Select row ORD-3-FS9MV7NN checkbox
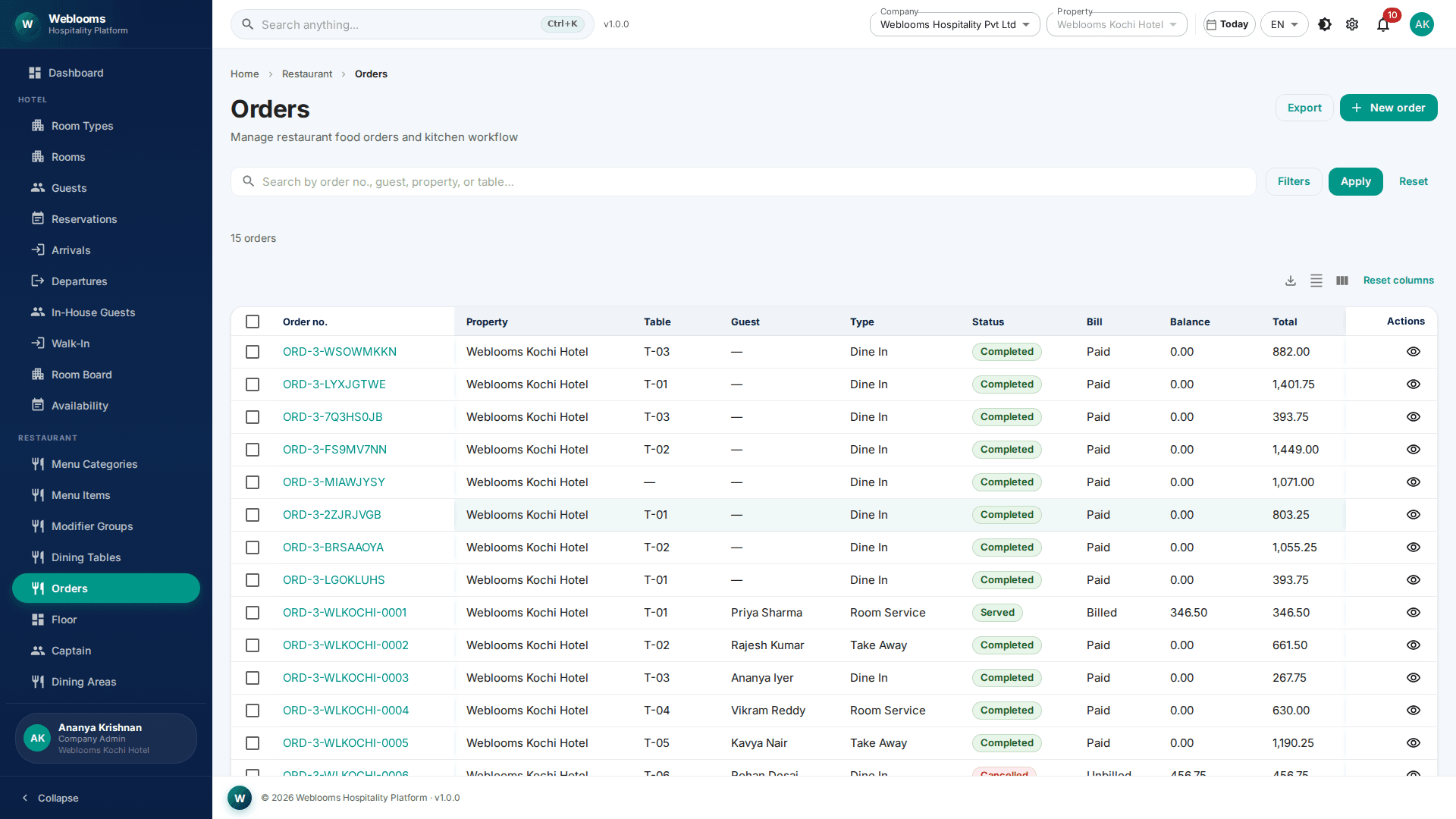The image size is (1456, 819). point(253,450)
